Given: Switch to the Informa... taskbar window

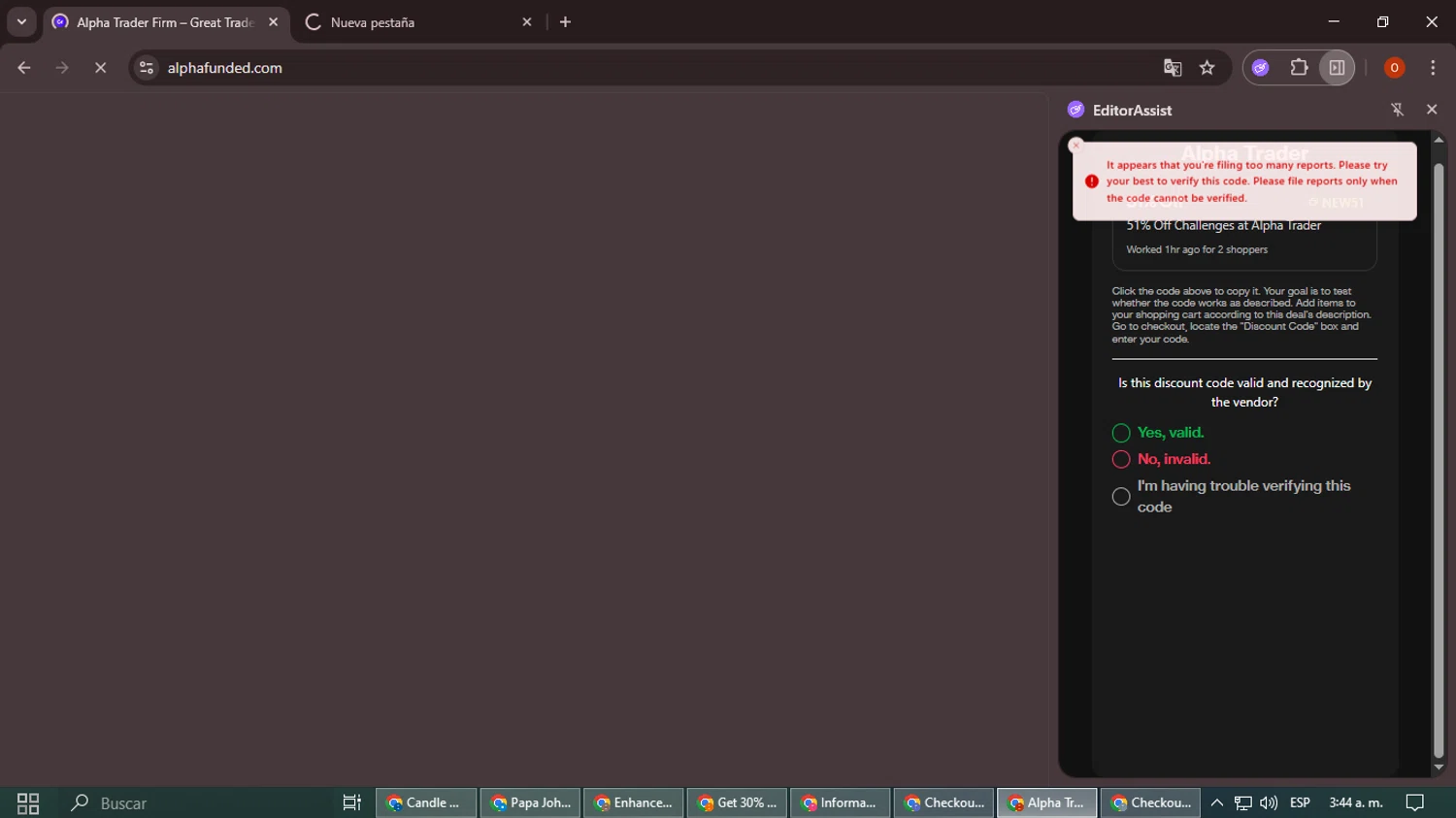Looking at the screenshot, I should click(x=841, y=803).
